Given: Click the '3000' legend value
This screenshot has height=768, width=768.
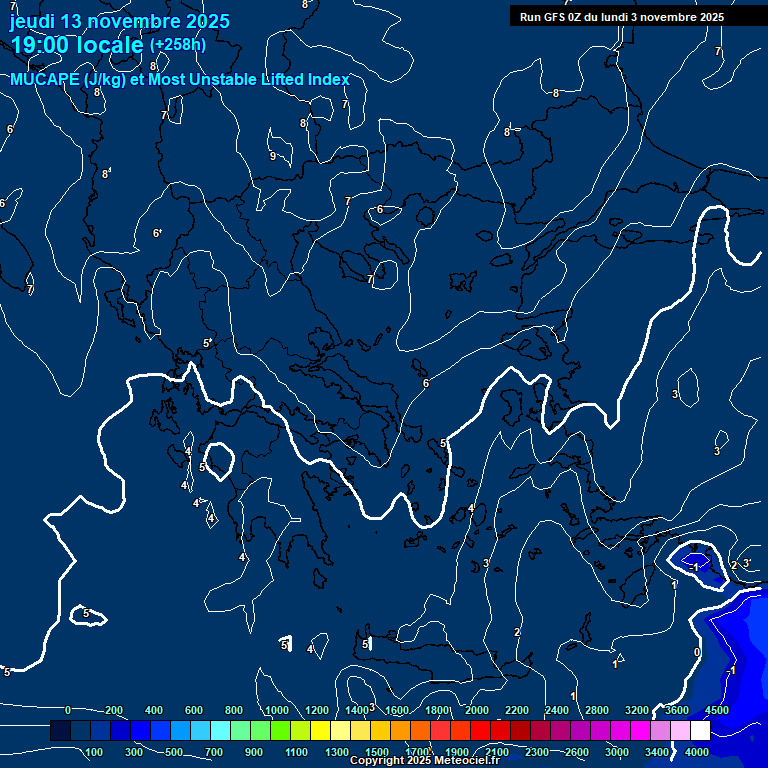Looking at the screenshot, I should click(617, 752).
